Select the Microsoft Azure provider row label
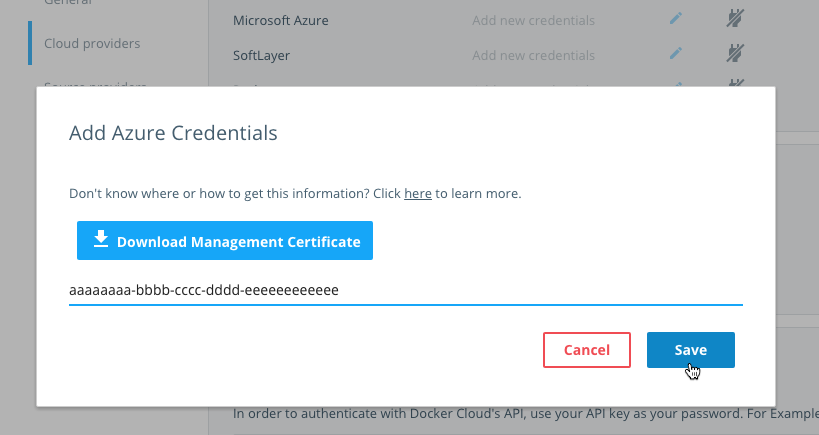 click(x=280, y=20)
